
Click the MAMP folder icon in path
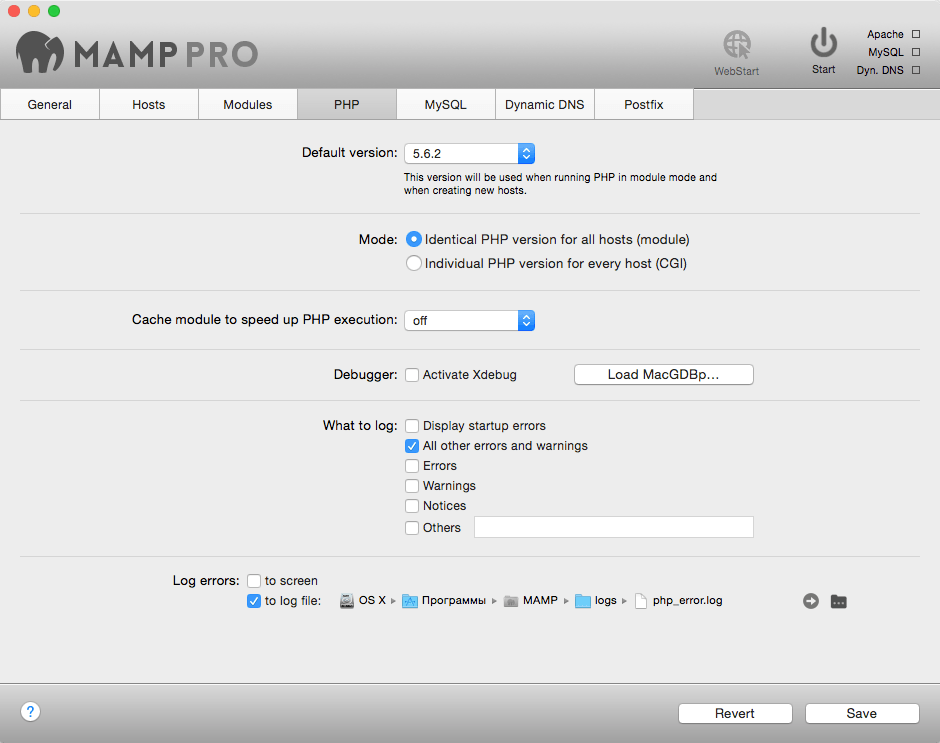click(511, 601)
